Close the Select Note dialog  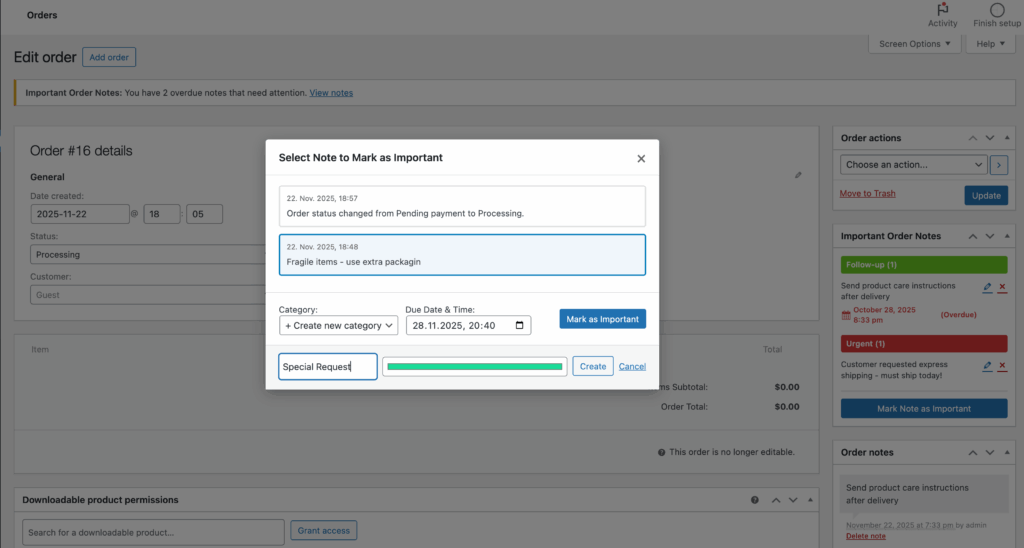(x=641, y=158)
